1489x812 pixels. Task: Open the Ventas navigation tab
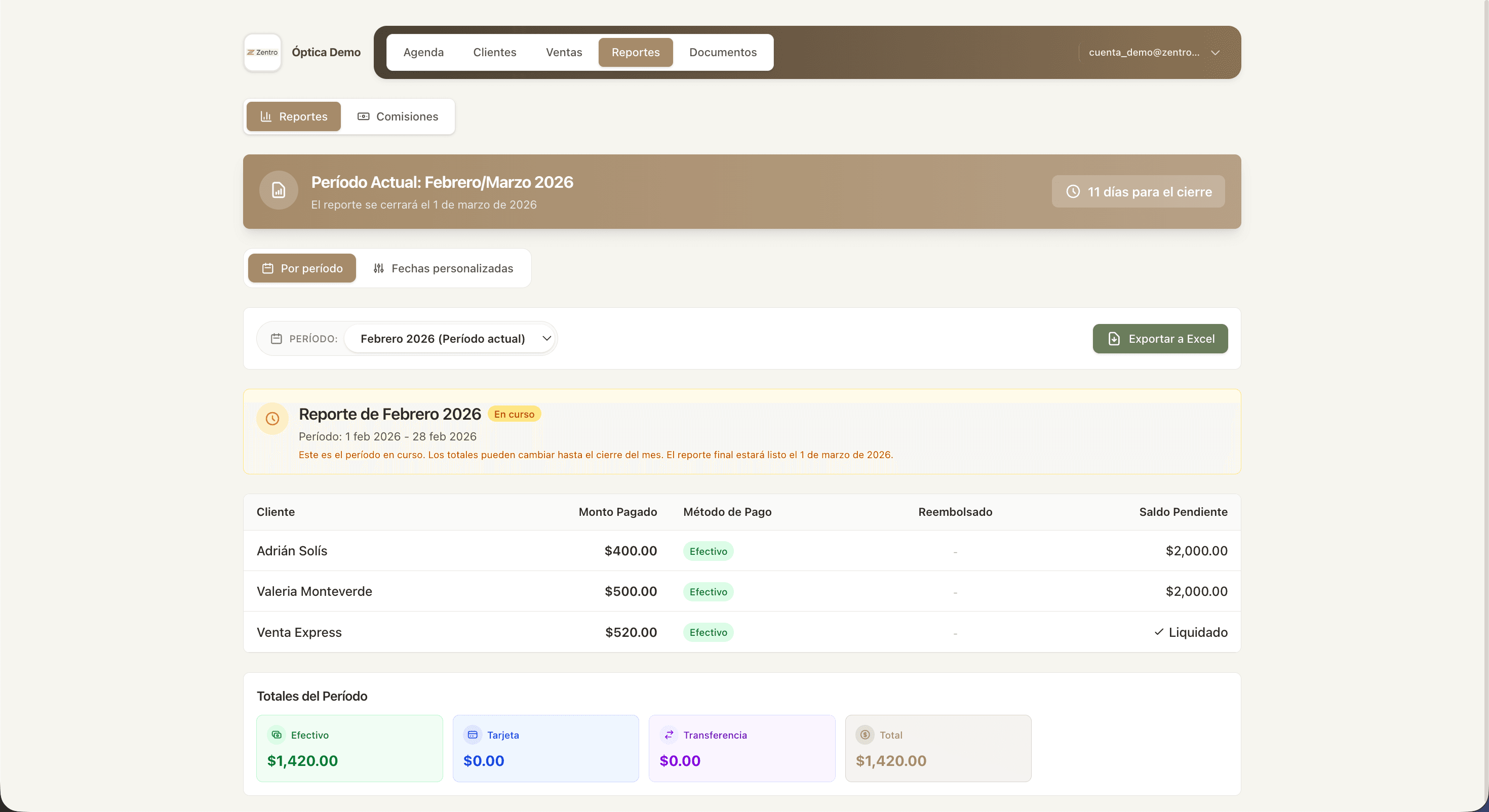[x=564, y=53]
